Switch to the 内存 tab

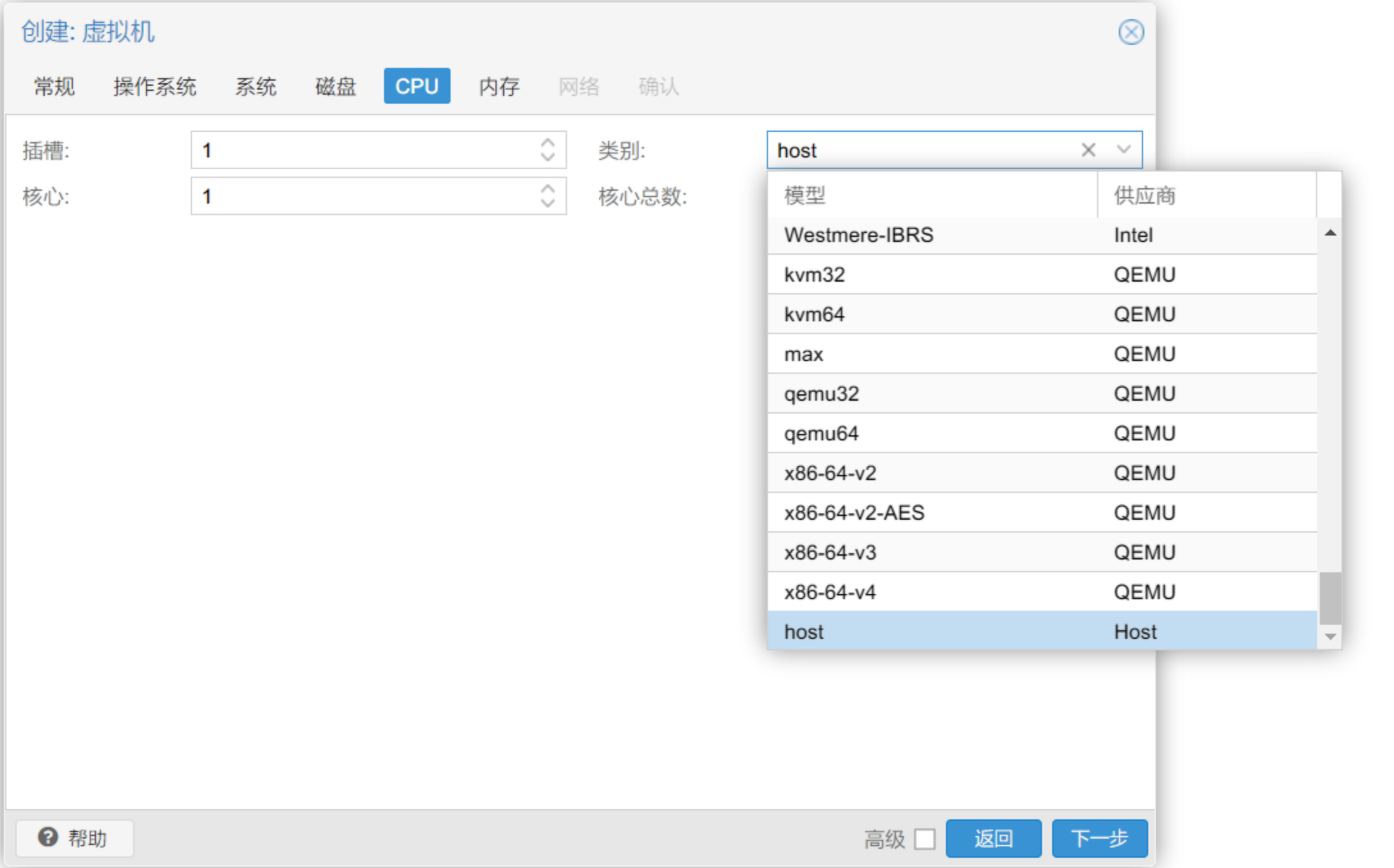(x=499, y=86)
